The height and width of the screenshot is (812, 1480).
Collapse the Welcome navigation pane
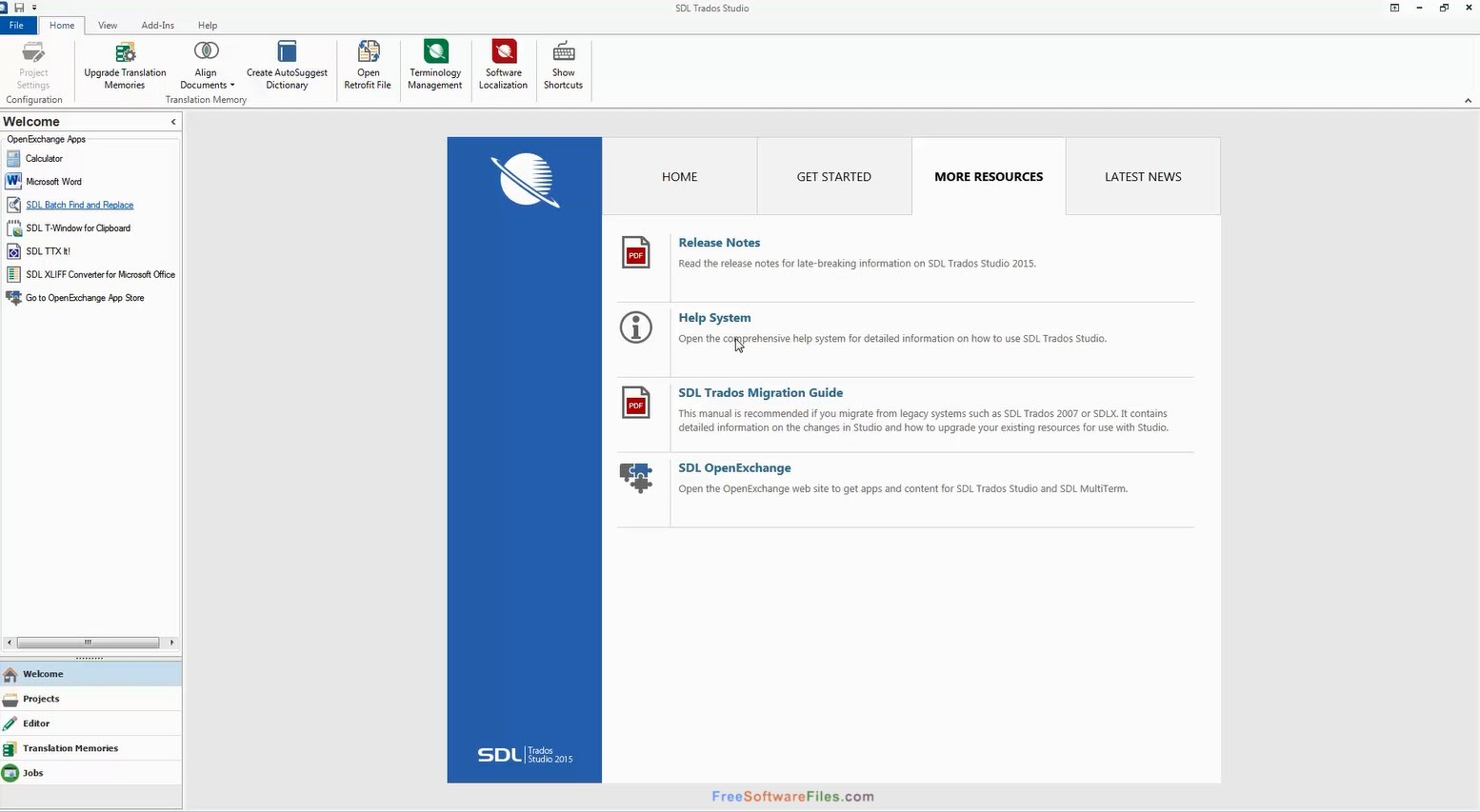(173, 122)
